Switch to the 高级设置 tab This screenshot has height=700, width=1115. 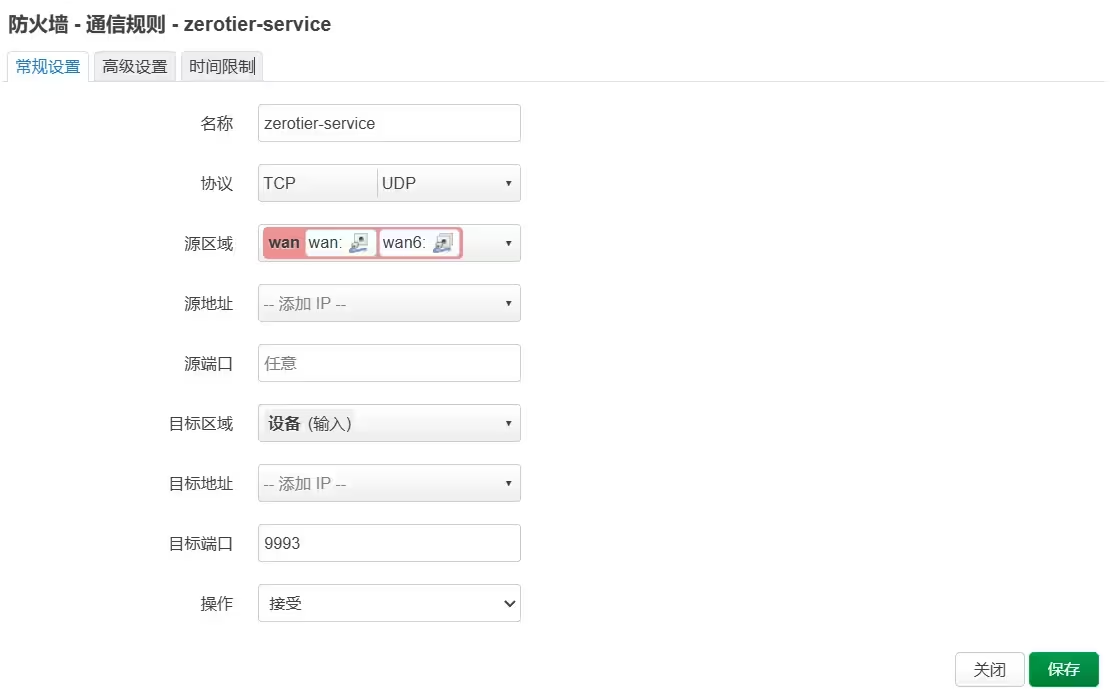tap(135, 67)
